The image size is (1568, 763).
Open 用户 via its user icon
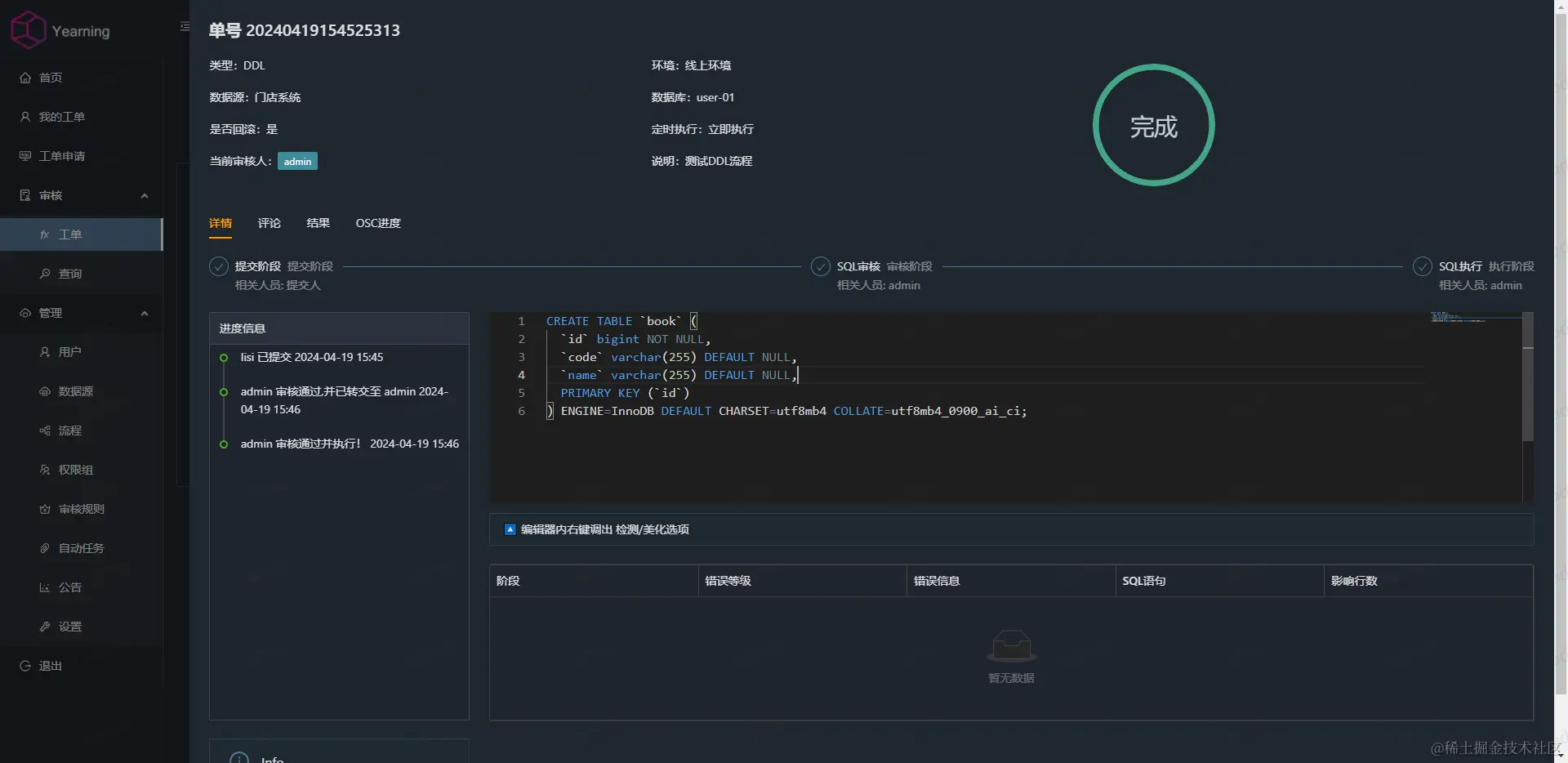click(x=45, y=352)
